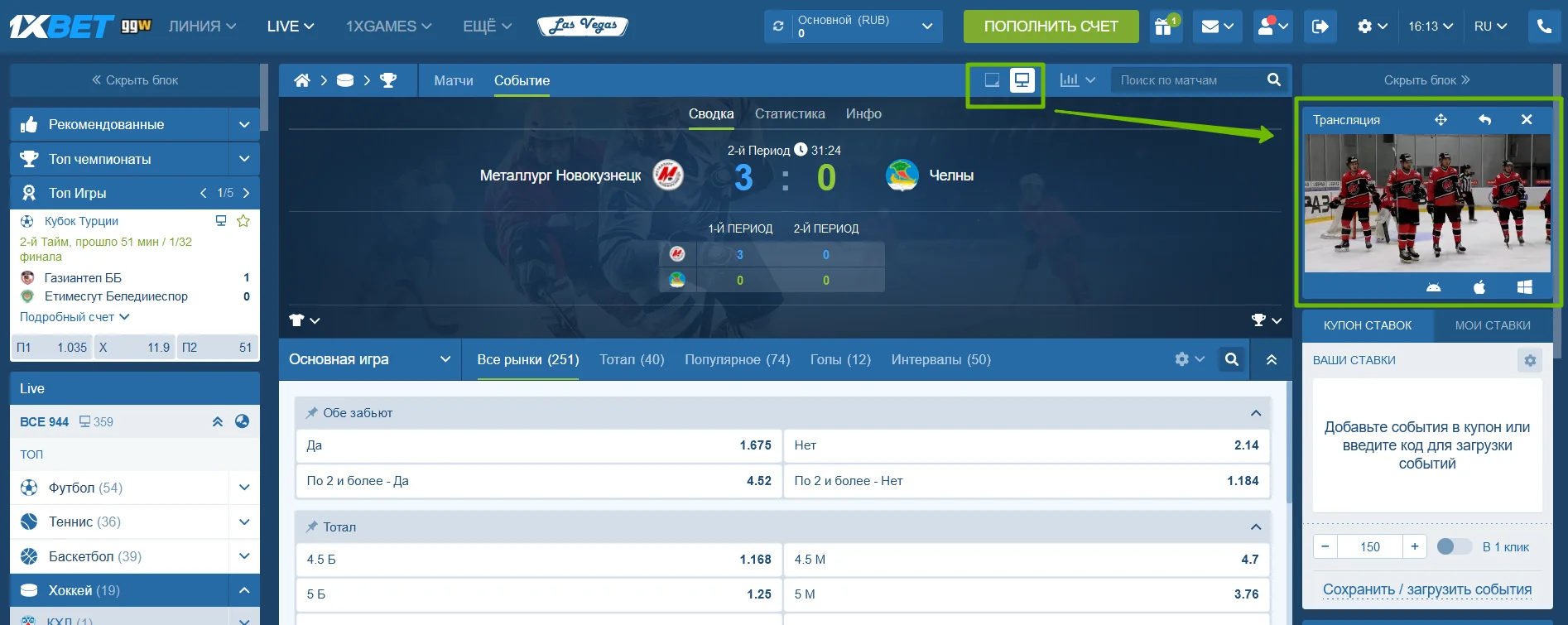The width and height of the screenshot is (1568, 625).
Task: Click the home breadcrumb icon
Action: click(x=302, y=80)
